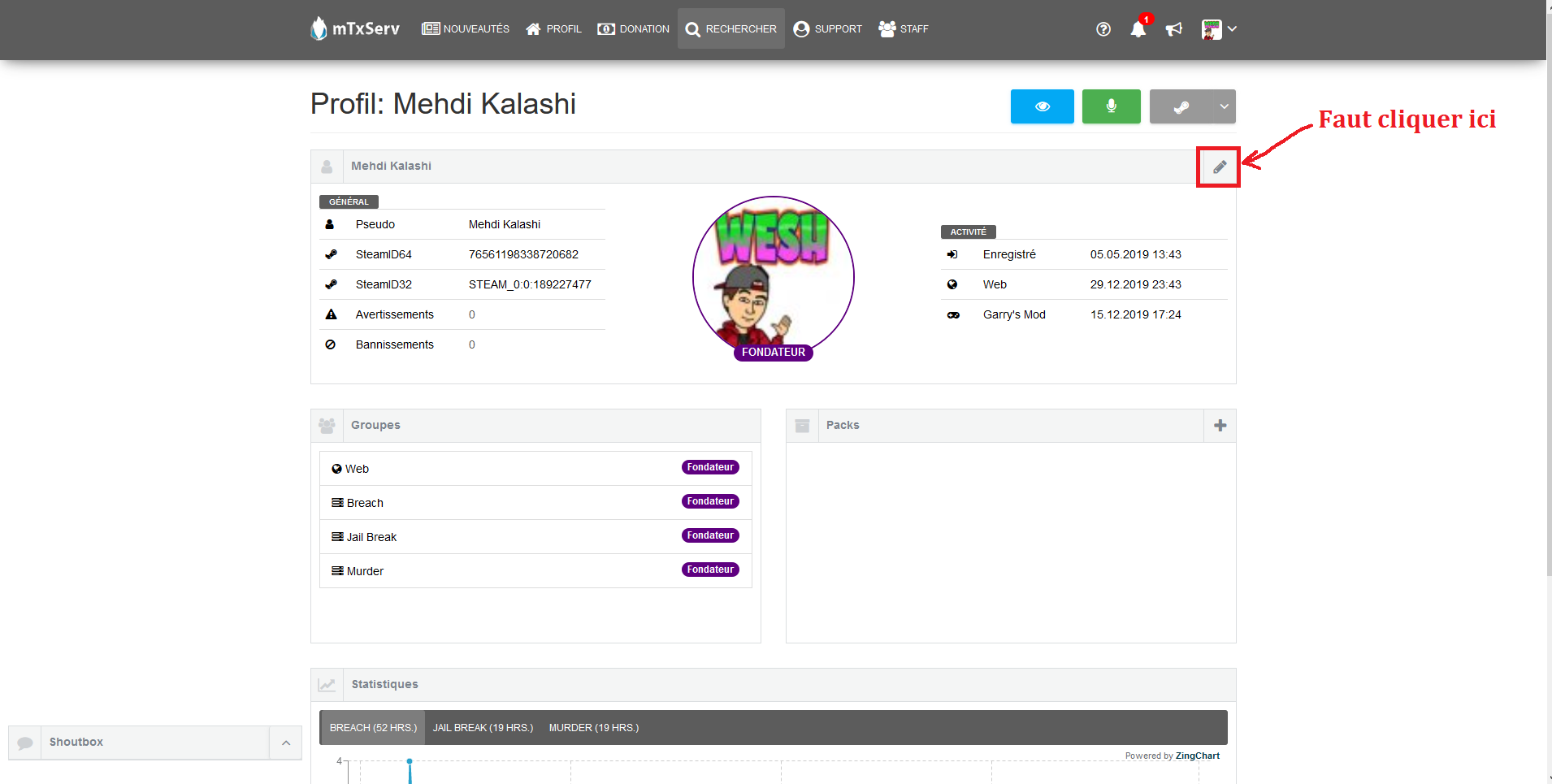Switch to the Murder (19 hrs.) tab
1552x784 pixels.
pos(594,728)
